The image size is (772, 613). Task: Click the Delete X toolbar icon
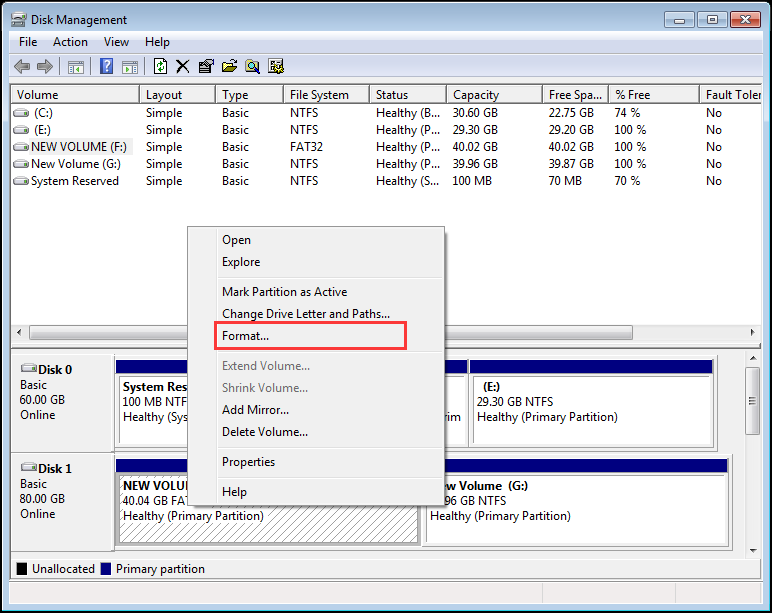[x=183, y=66]
